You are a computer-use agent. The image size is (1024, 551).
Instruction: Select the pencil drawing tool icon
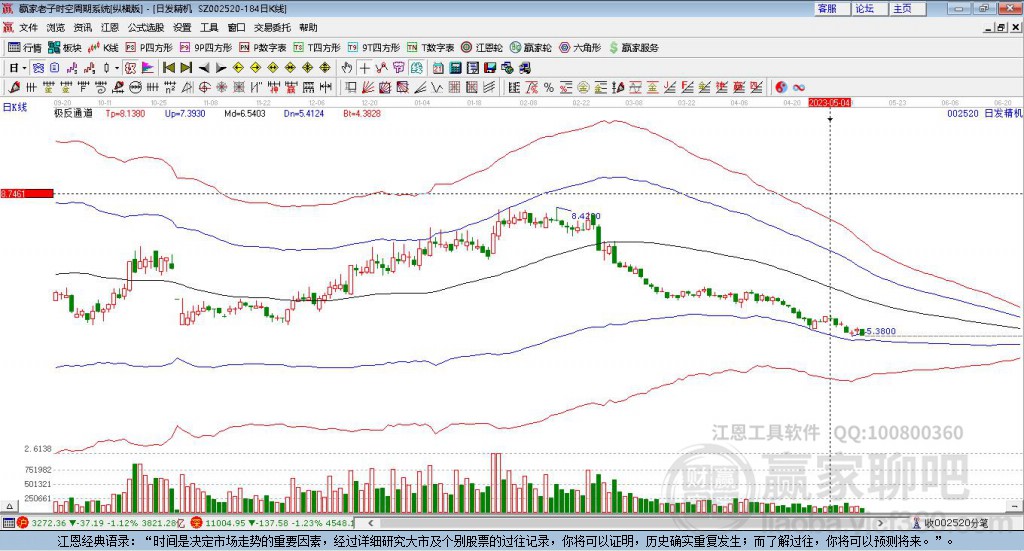[x=14, y=87]
